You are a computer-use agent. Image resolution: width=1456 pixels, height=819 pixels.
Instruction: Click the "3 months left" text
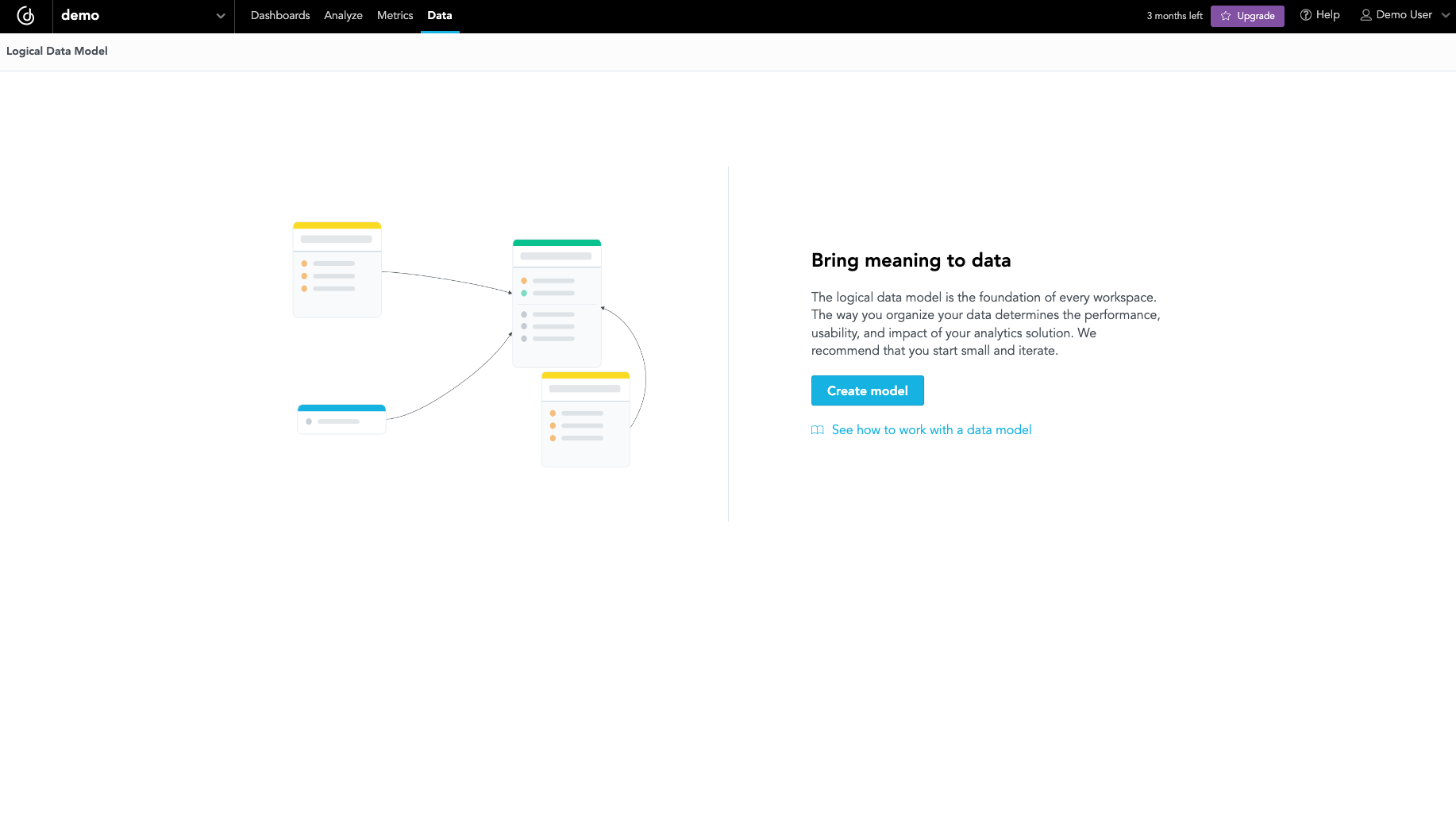1174,16
